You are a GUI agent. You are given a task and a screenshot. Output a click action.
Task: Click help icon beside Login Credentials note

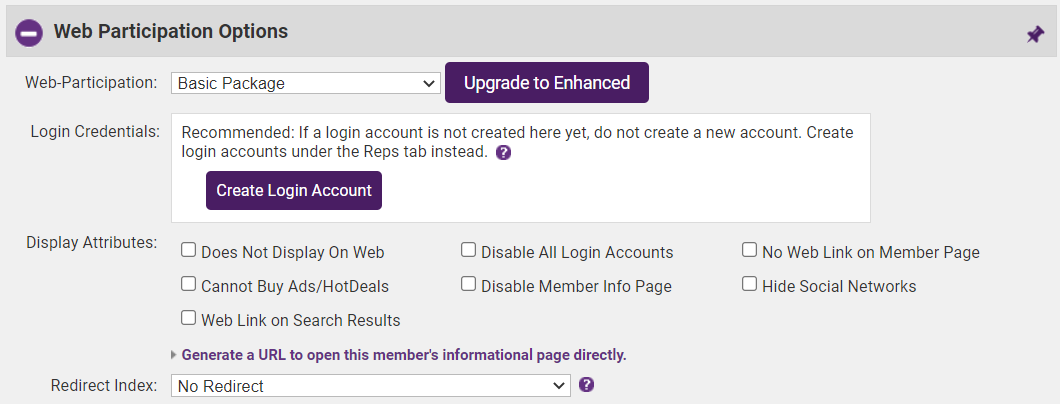504,153
